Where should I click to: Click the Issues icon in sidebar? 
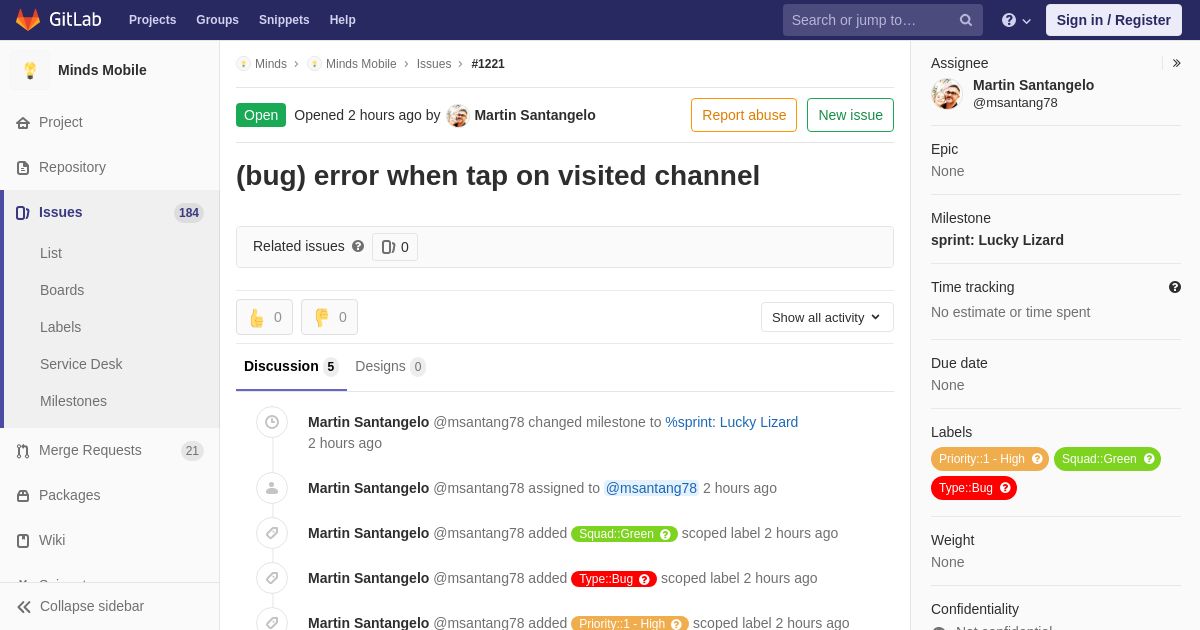[23, 213]
